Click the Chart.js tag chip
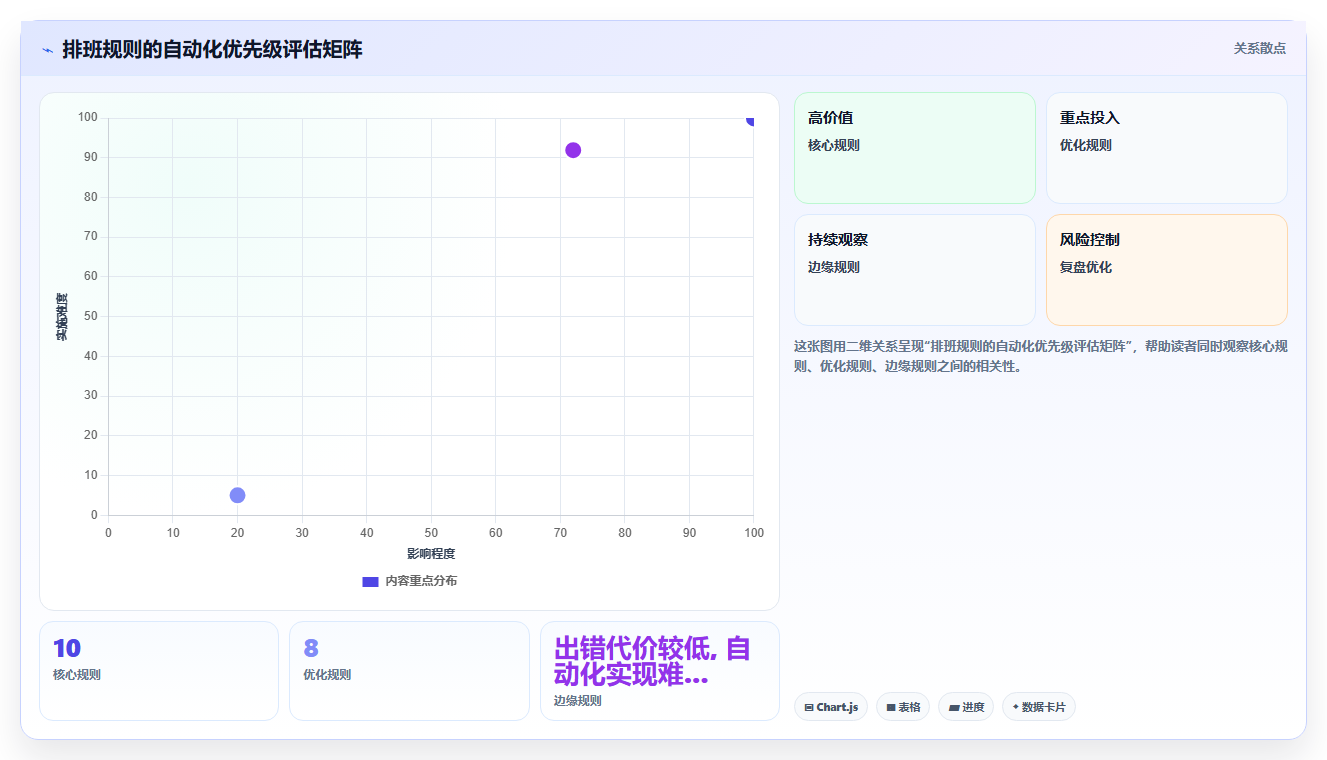1327x760 pixels. [831, 707]
